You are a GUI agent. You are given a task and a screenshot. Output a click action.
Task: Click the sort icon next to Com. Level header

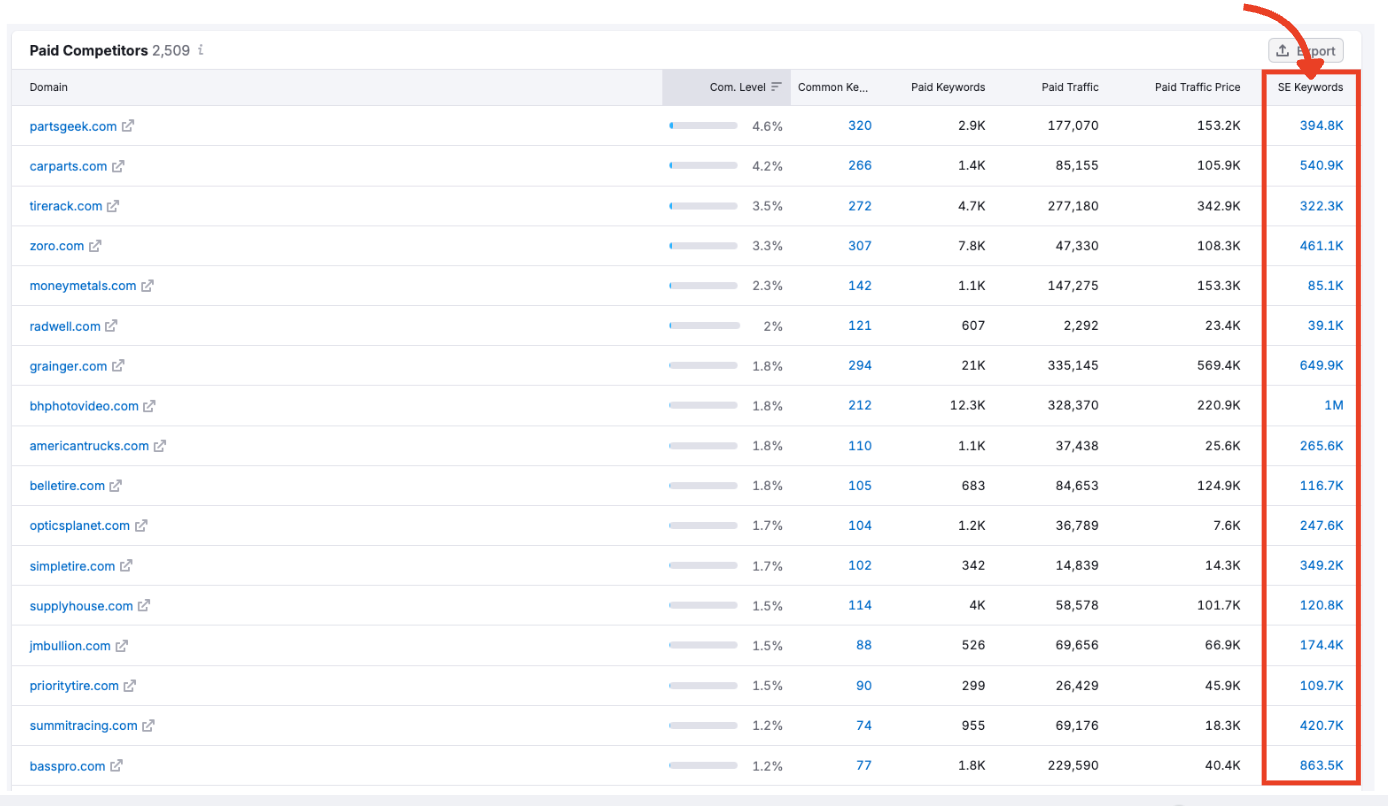[778, 87]
